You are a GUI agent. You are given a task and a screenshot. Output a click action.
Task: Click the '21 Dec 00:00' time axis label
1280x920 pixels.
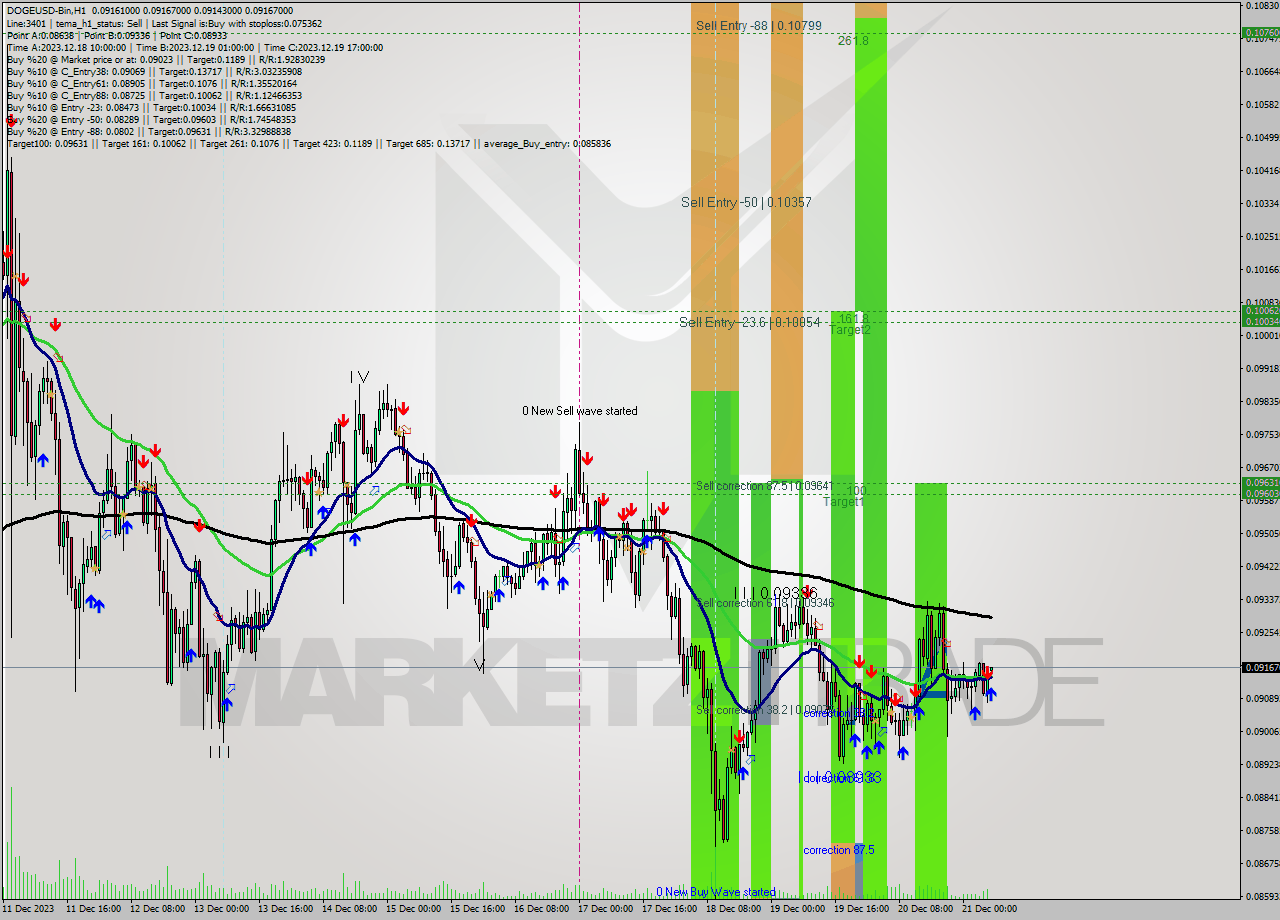coord(989,909)
